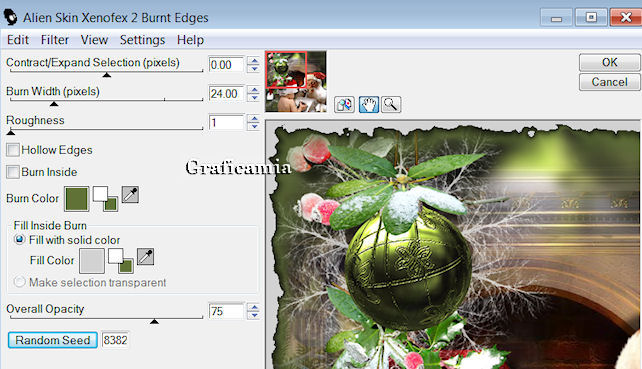642x369 pixels.
Task: Click Fill Color foreground/background swatch icon
Action: coord(121,261)
